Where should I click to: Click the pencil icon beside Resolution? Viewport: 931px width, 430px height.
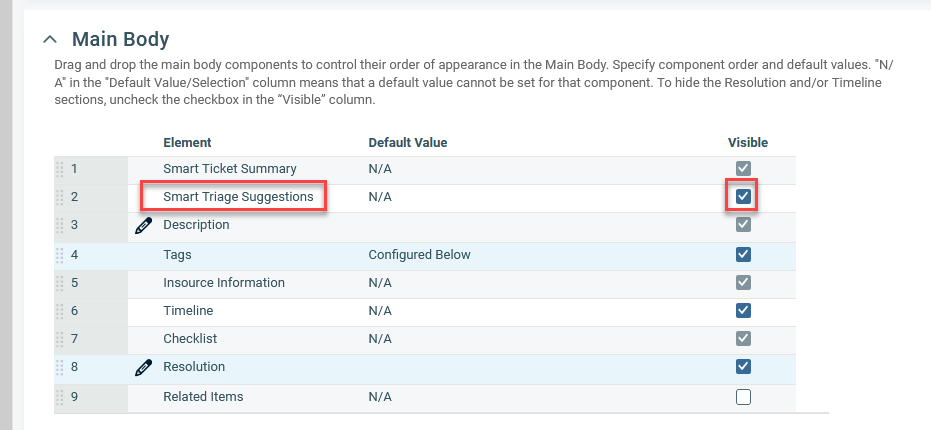143,368
